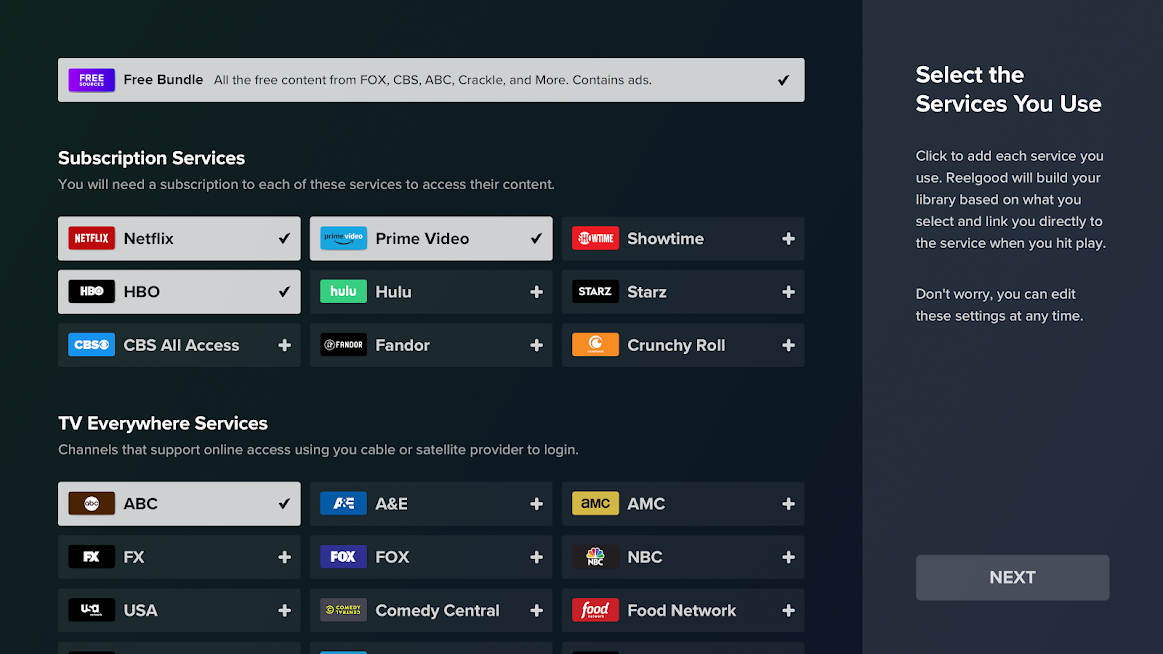Image resolution: width=1163 pixels, height=654 pixels.
Task: Click the AMC yellow logo icon
Action: [x=595, y=503]
